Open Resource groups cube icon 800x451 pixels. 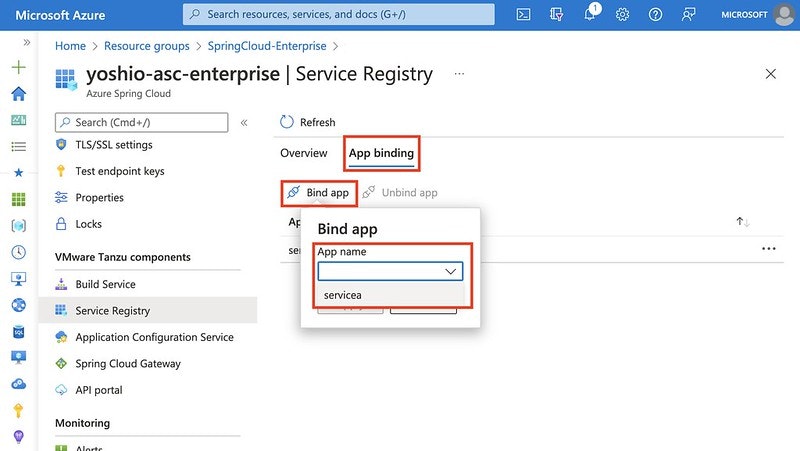coord(19,226)
